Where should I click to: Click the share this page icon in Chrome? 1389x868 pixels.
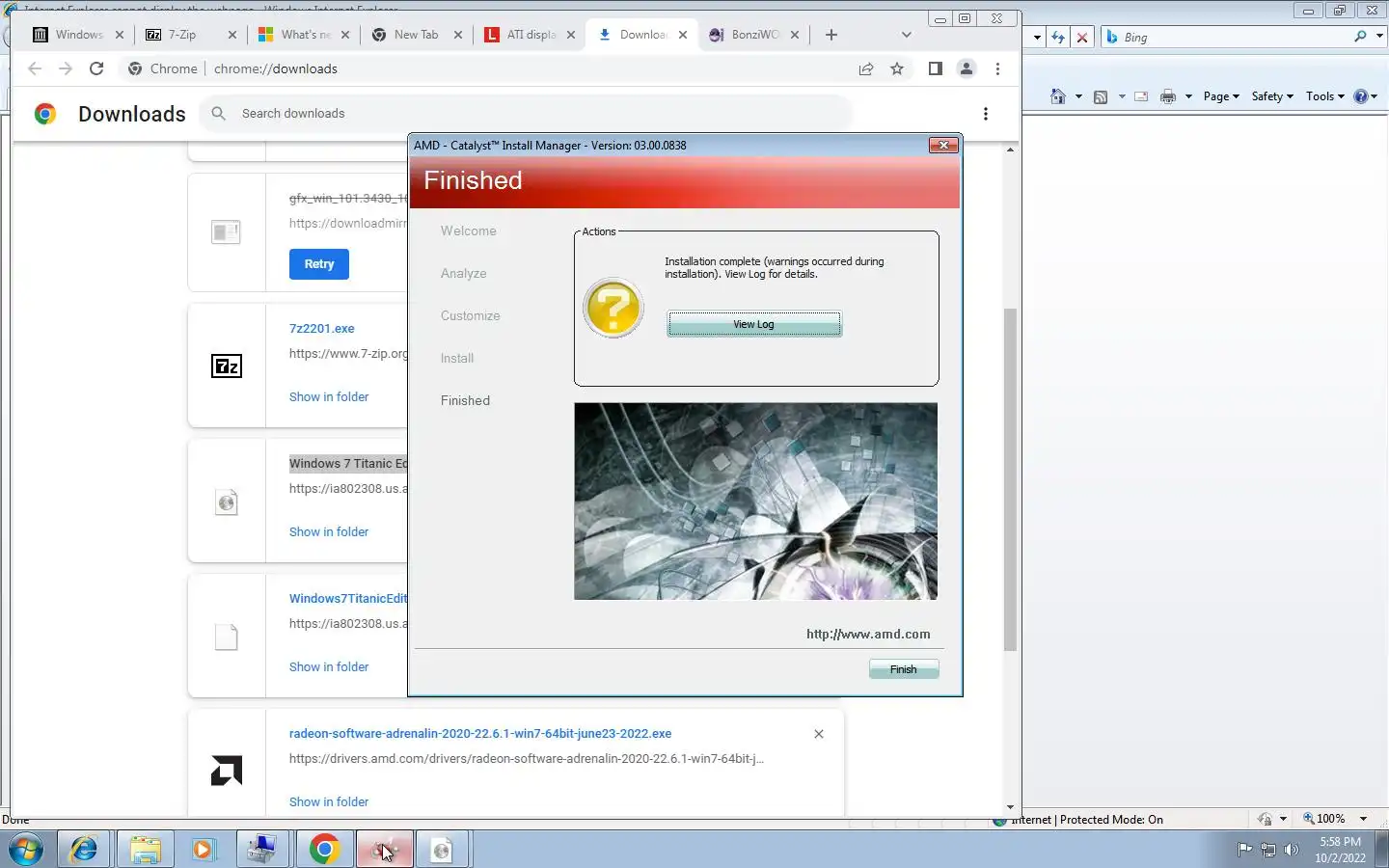(x=866, y=68)
